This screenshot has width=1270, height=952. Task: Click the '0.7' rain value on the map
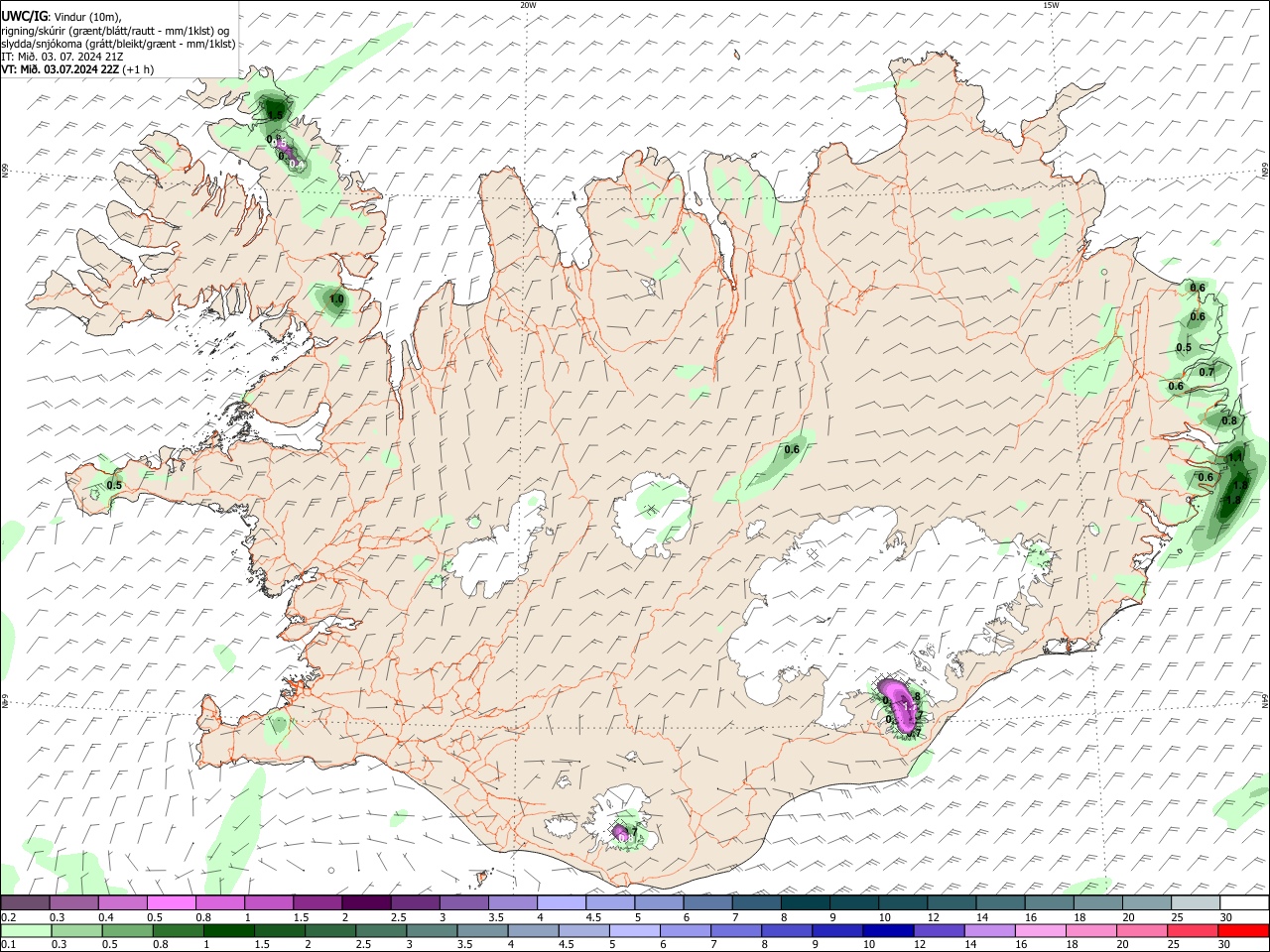(1206, 372)
